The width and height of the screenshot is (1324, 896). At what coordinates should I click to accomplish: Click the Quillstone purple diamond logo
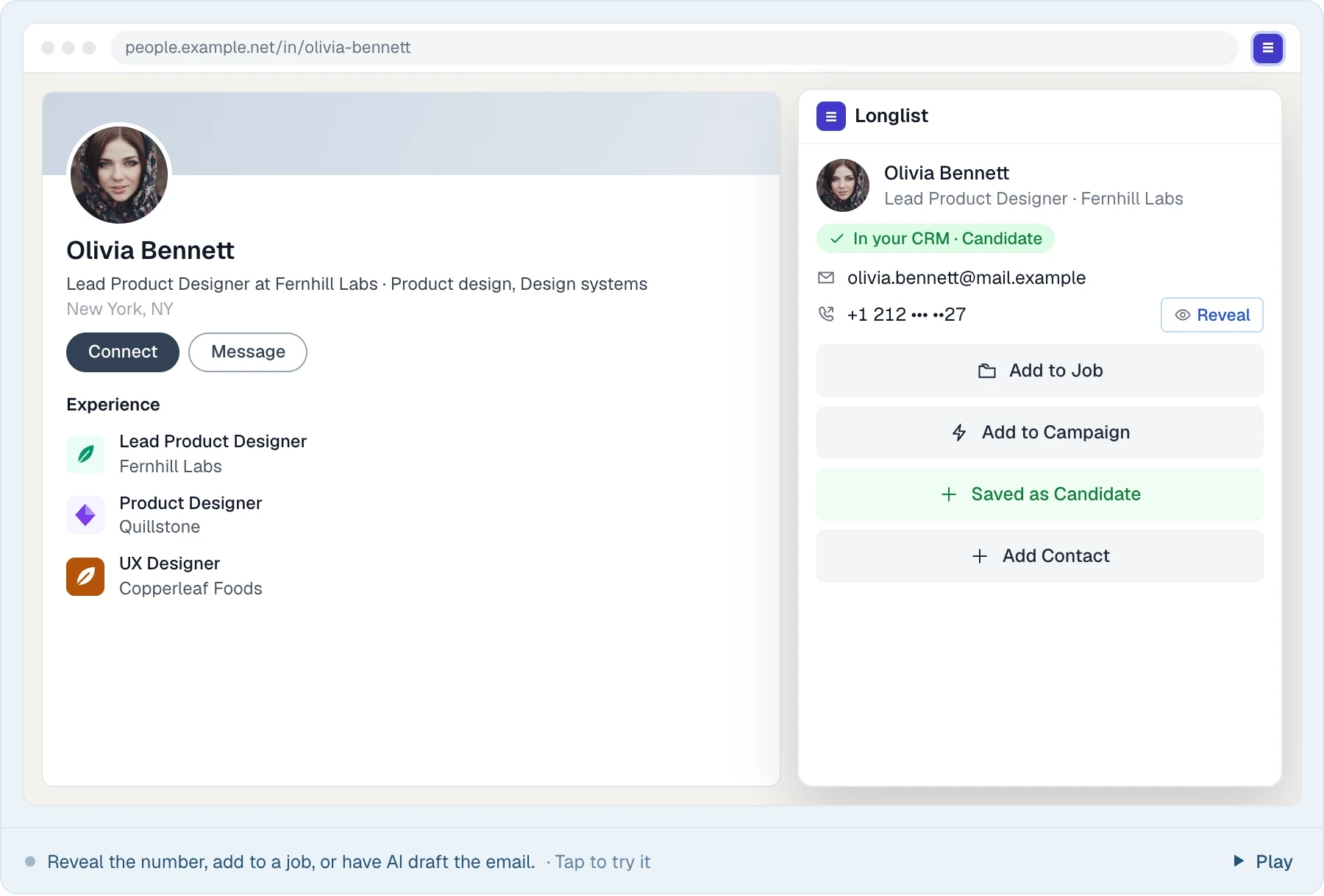tap(85, 515)
